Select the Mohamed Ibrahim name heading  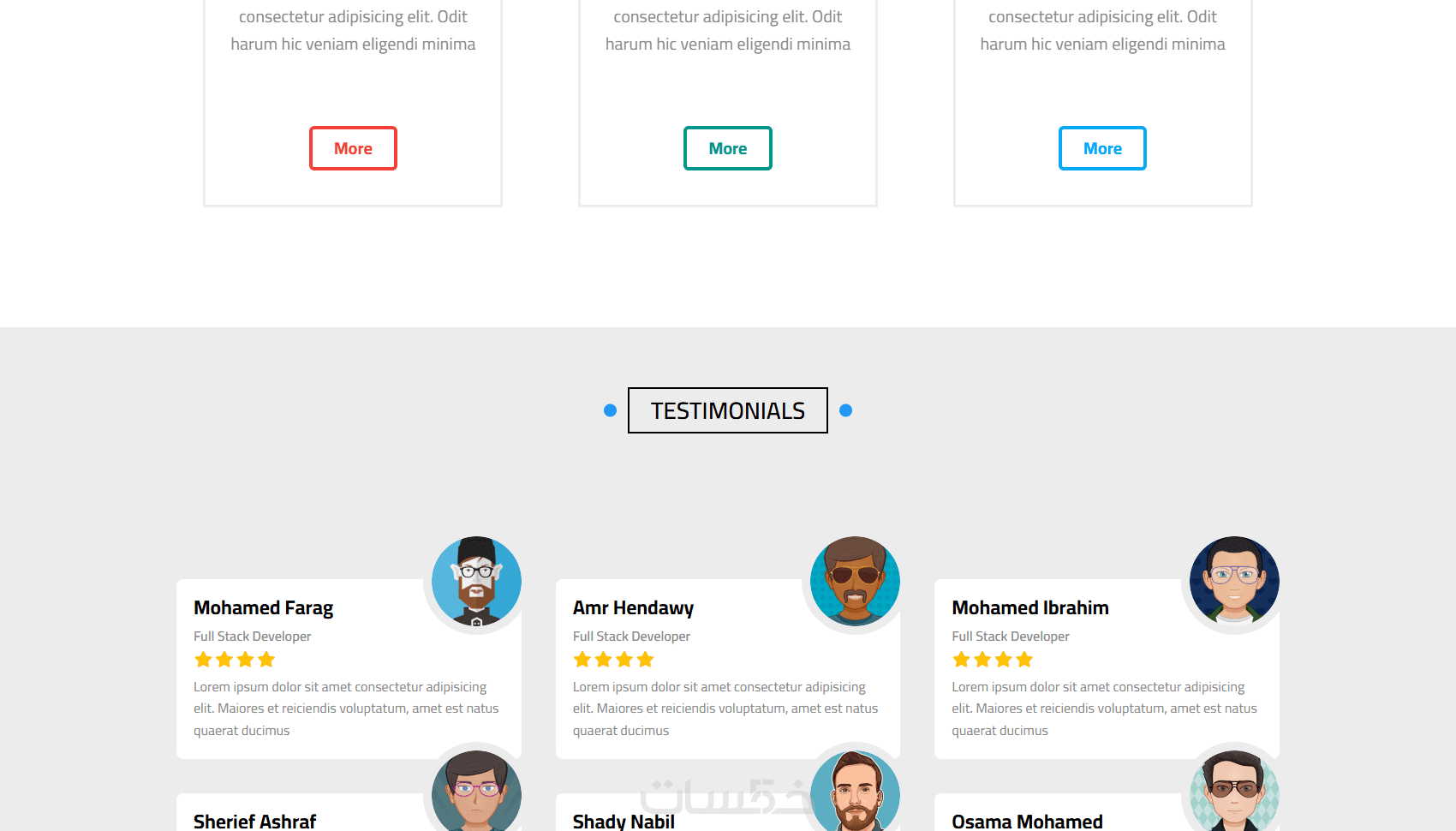pyautogui.click(x=1030, y=607)
